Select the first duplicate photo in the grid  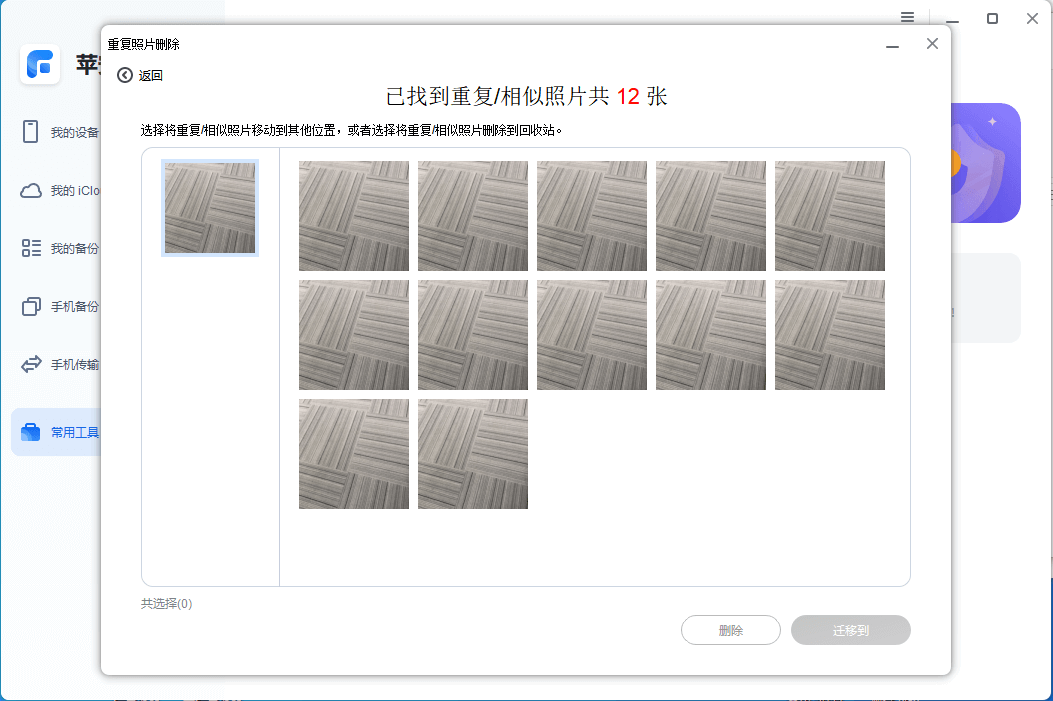click(353, 216)
